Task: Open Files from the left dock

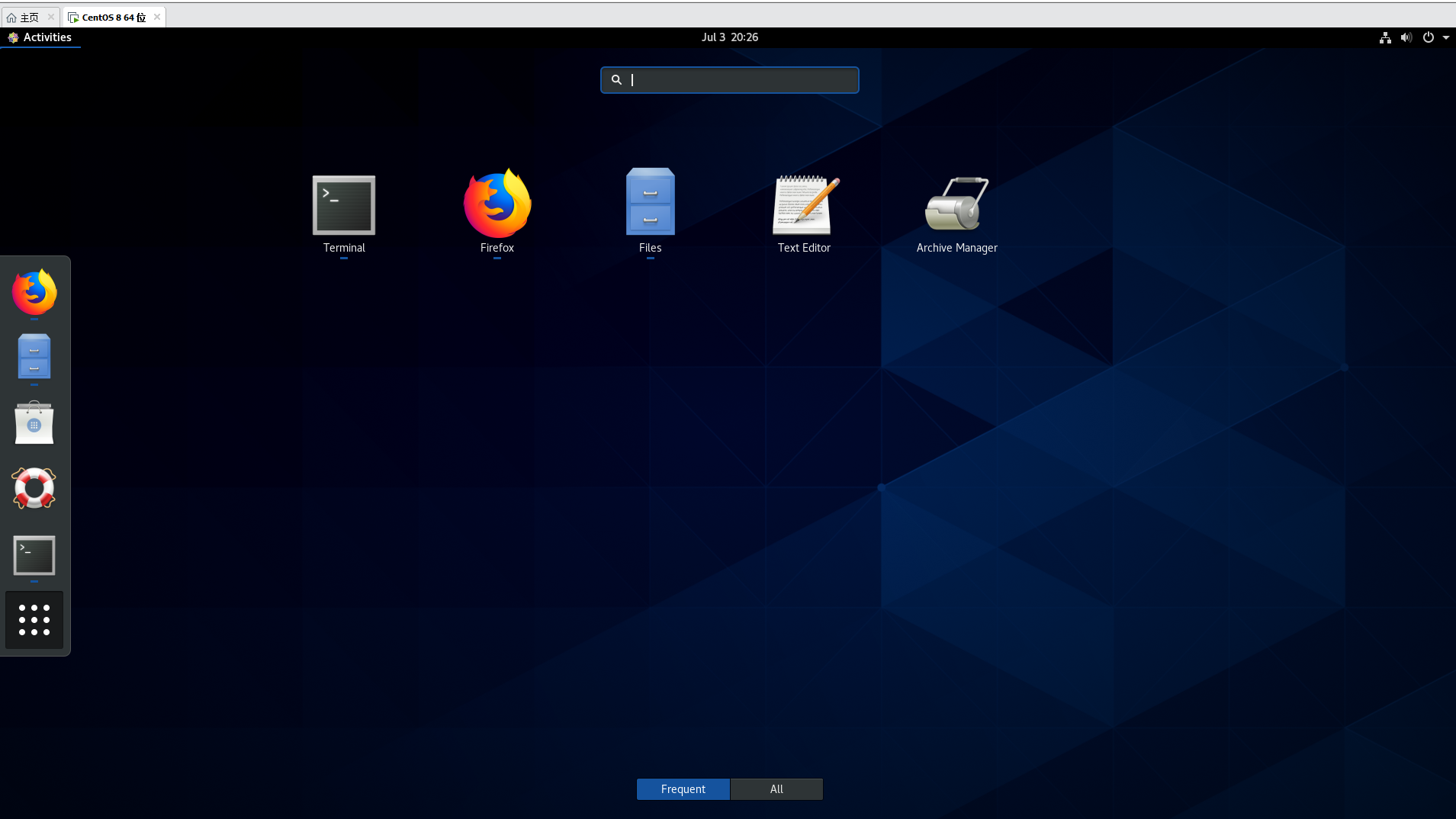Action: tap(34, 357)
